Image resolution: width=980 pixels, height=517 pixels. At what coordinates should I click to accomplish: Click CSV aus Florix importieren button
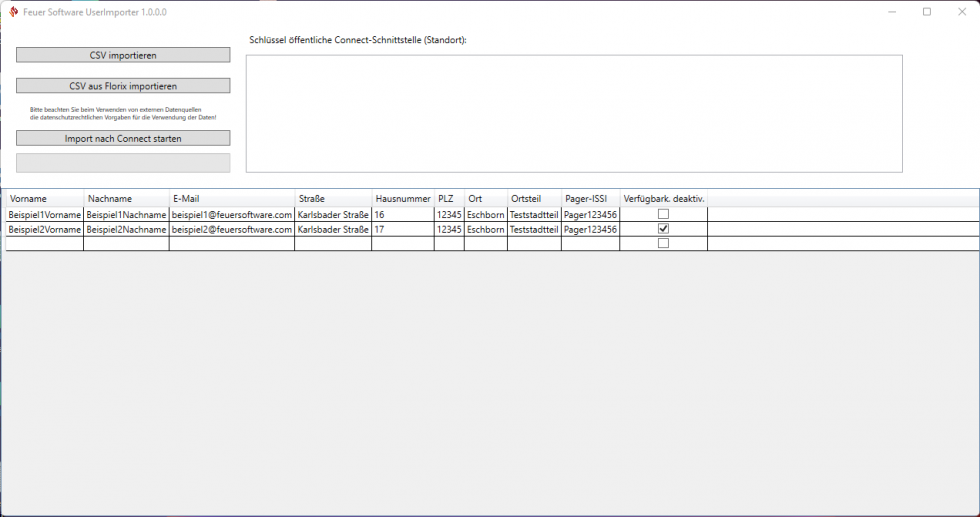(x=123, y=86)
